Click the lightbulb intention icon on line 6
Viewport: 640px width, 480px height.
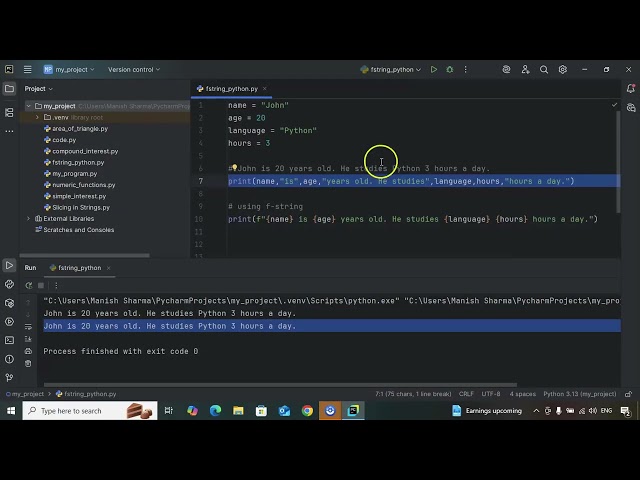[235, 167]
